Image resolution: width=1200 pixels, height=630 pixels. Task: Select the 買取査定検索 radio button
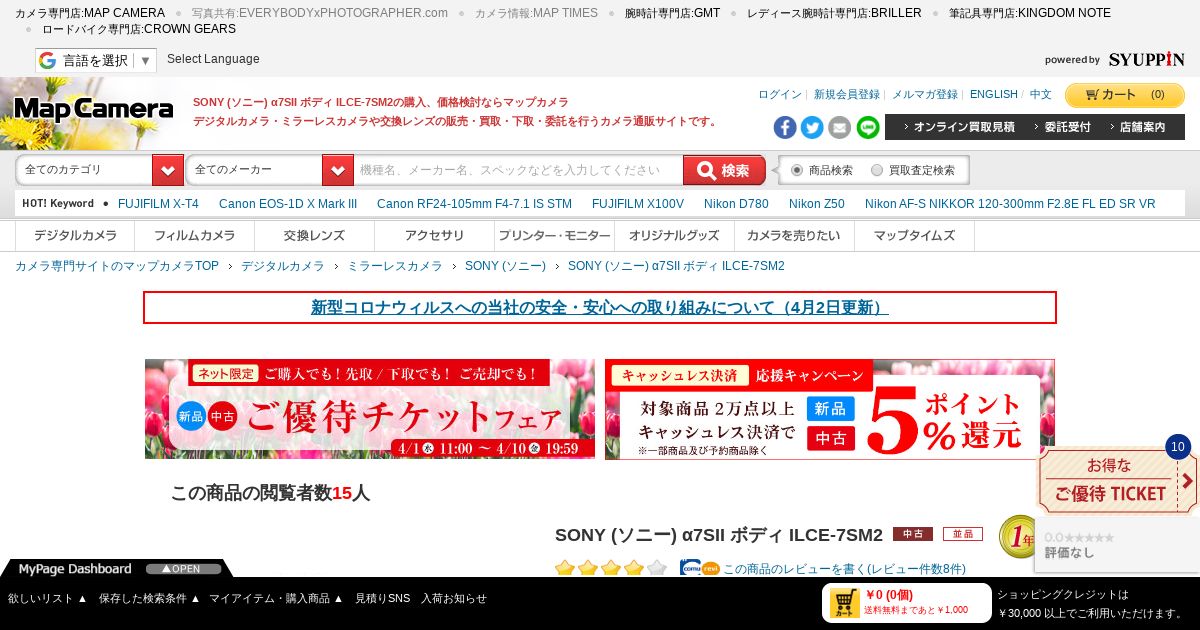(x=877, y=170)
